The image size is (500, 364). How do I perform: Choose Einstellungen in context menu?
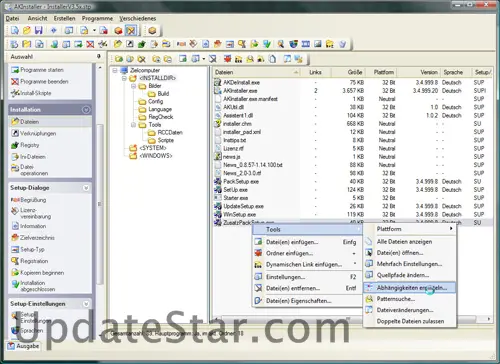tap(307, 277)
